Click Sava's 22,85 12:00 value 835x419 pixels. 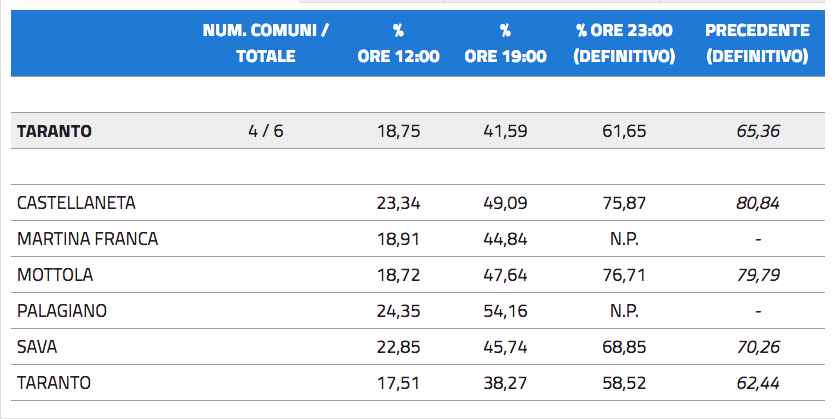click(398, 347)
